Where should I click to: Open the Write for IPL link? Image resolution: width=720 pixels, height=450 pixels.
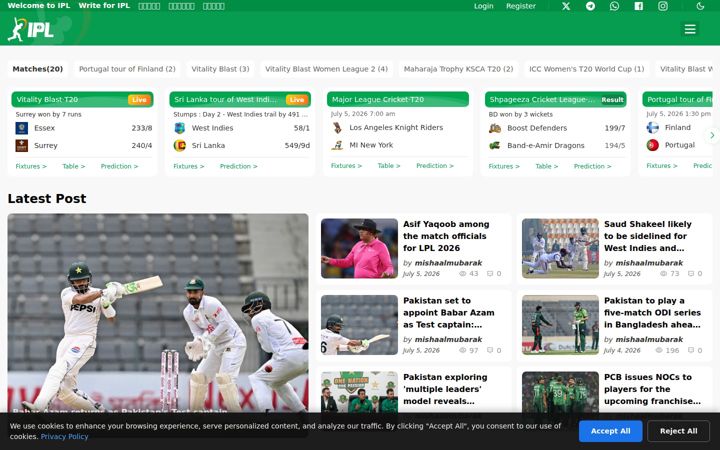point(104,6)
